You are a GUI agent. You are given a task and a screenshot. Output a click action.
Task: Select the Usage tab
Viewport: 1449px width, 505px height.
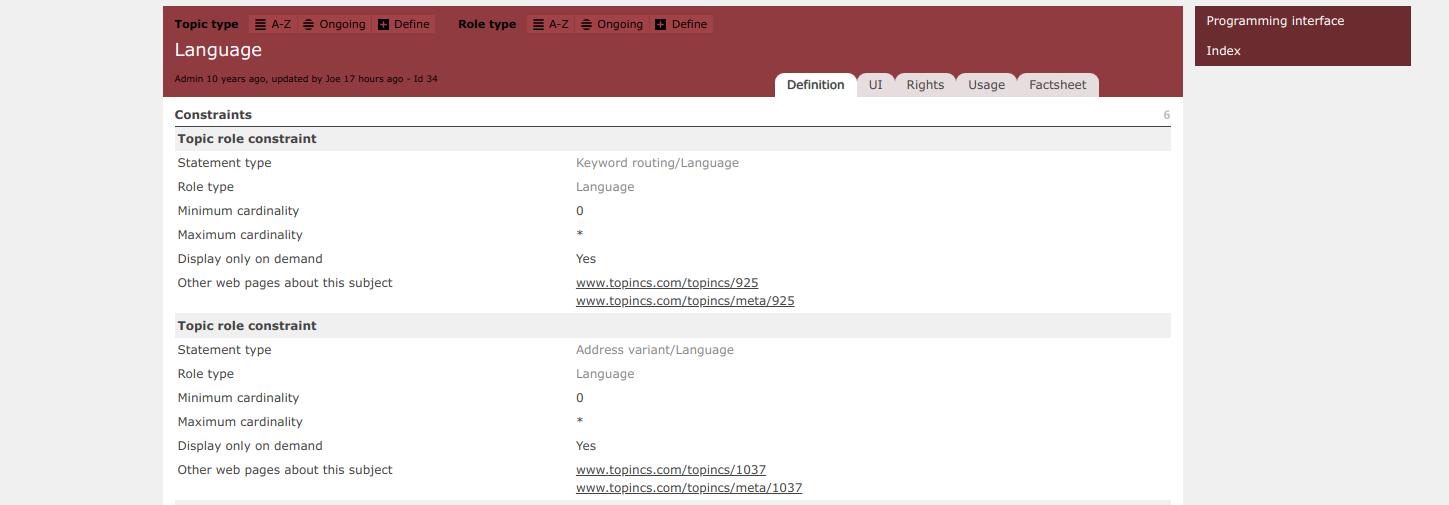(986, 85)
